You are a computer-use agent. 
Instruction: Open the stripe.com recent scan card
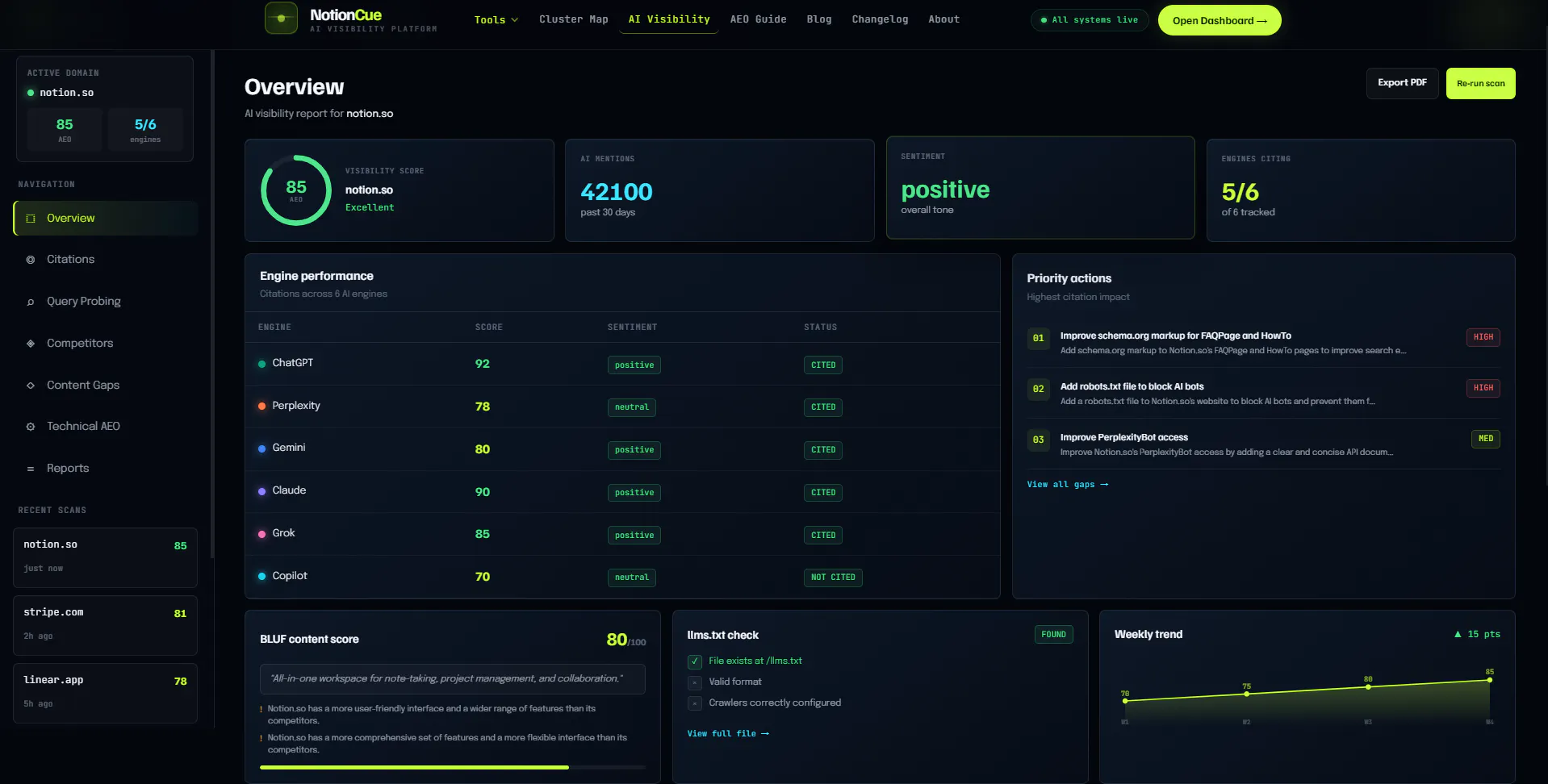105,625
